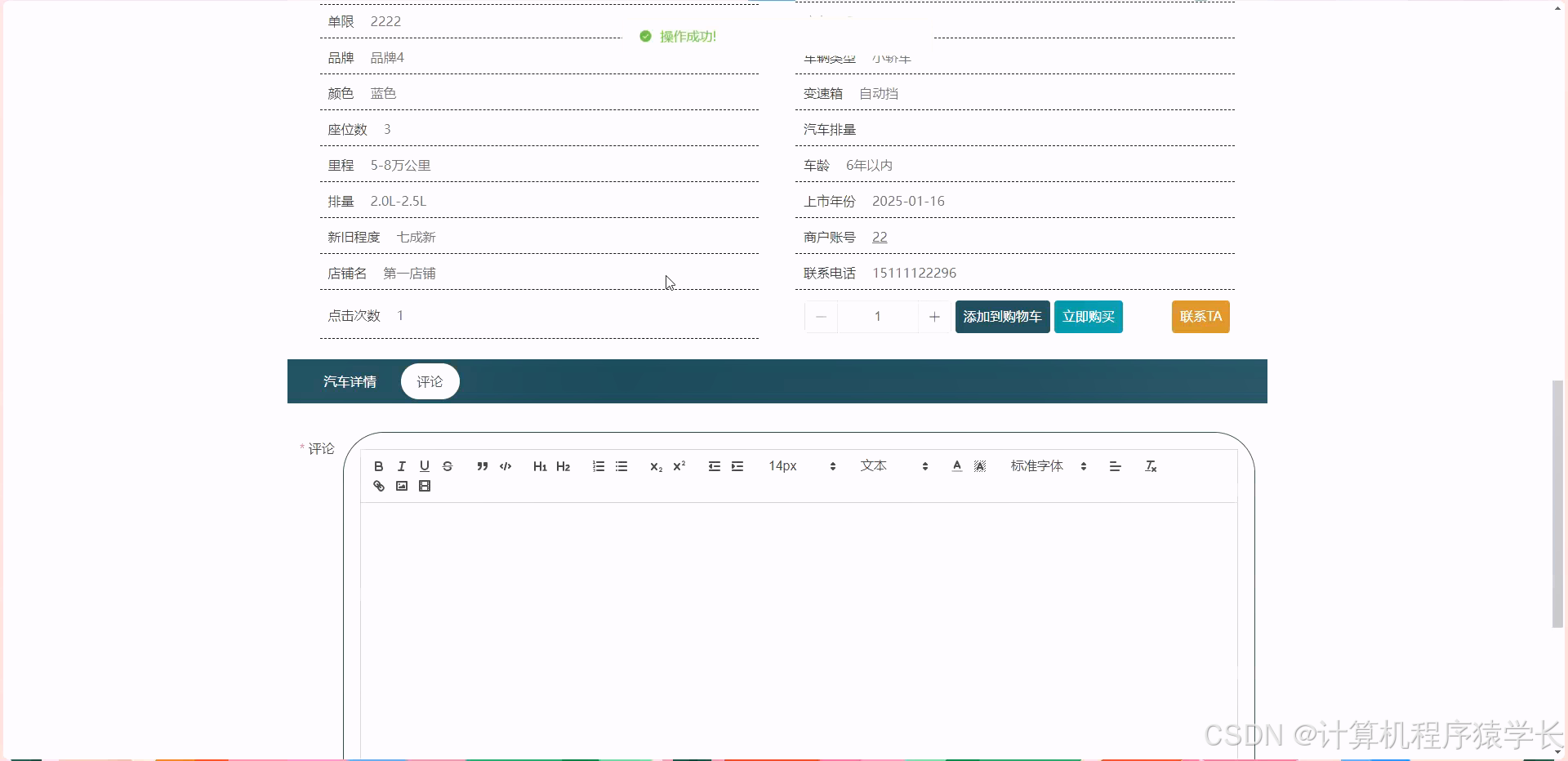Select the blockquote icon
This screenshot has width=1568, height=761.
coord(483,465)
